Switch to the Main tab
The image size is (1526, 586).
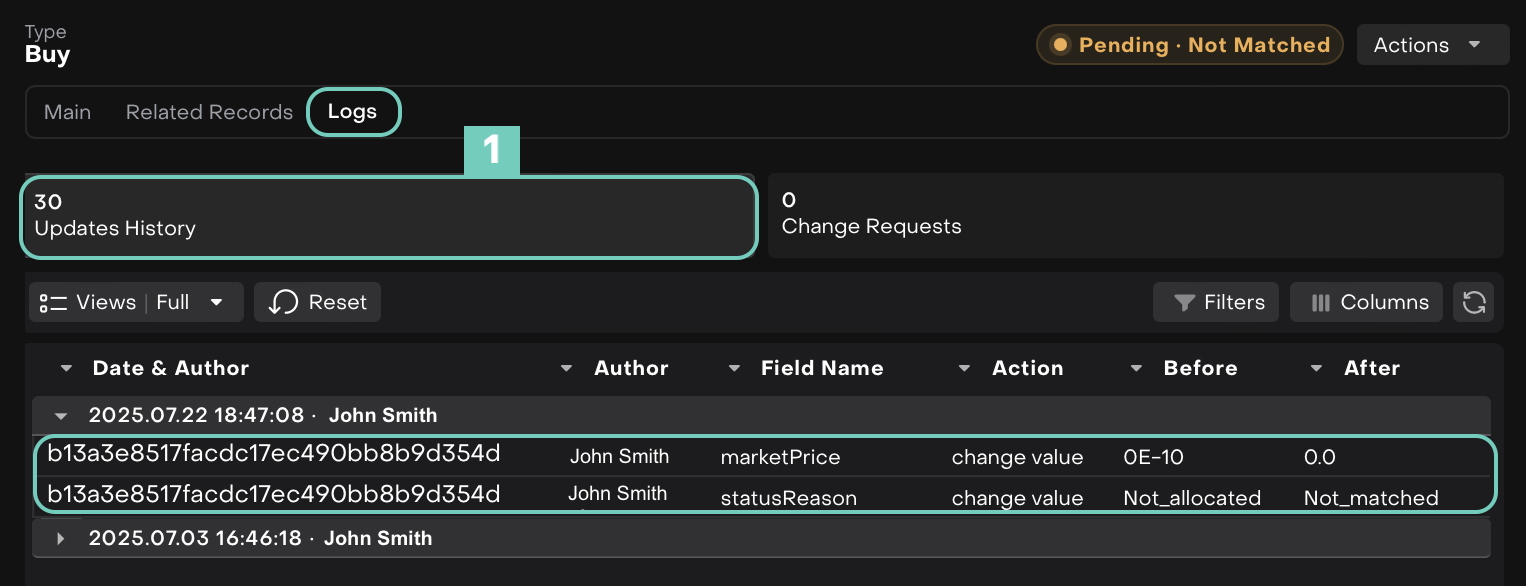click(x=67, y=112)
